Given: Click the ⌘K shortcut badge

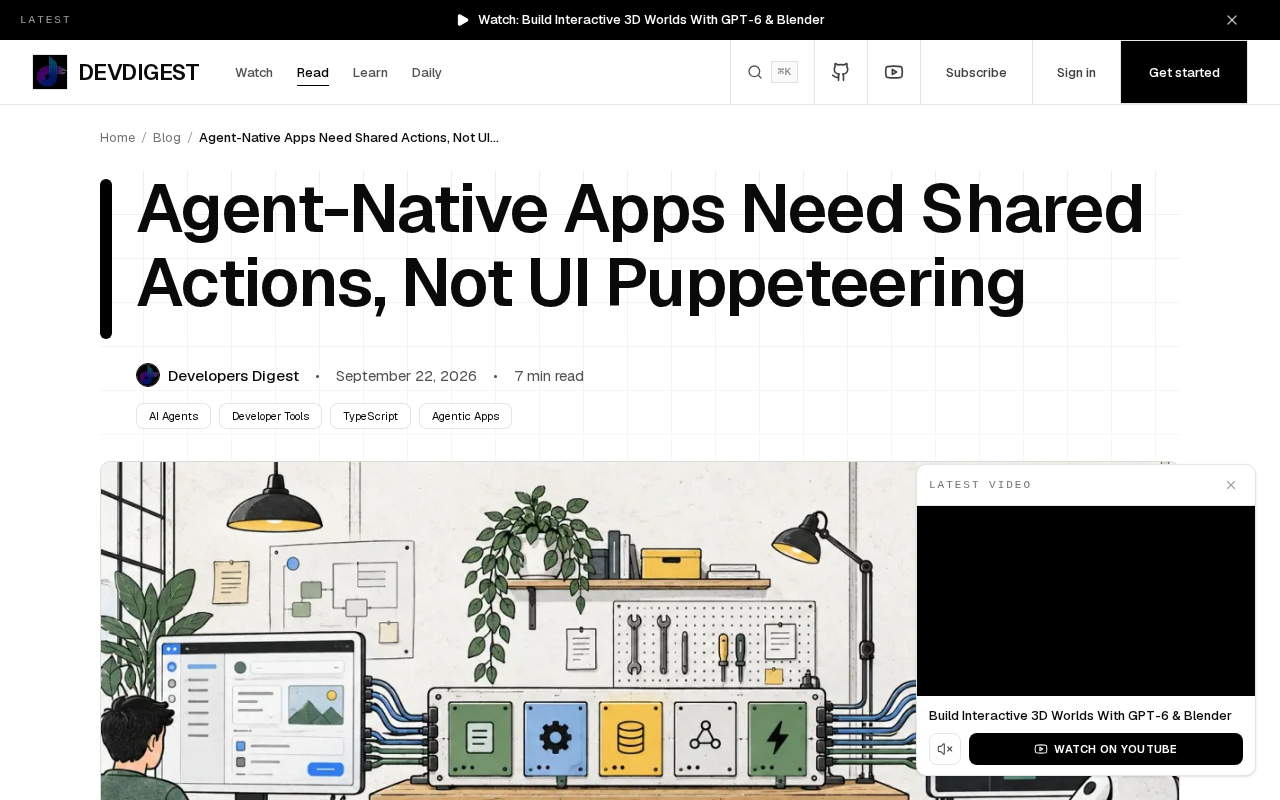Looking at the screenshot, I should point(784,72).
